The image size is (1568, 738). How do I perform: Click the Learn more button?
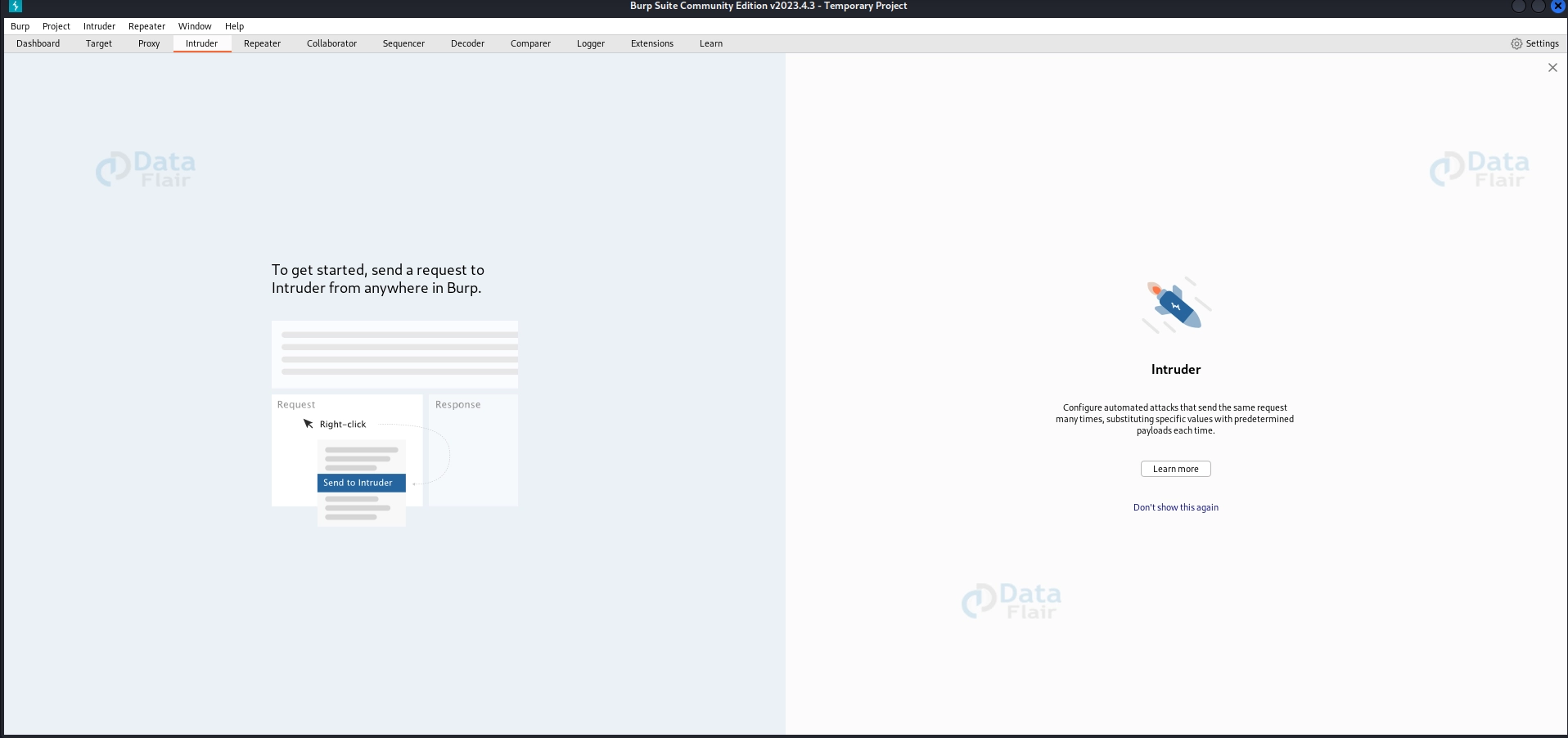tap(1176, 469)
